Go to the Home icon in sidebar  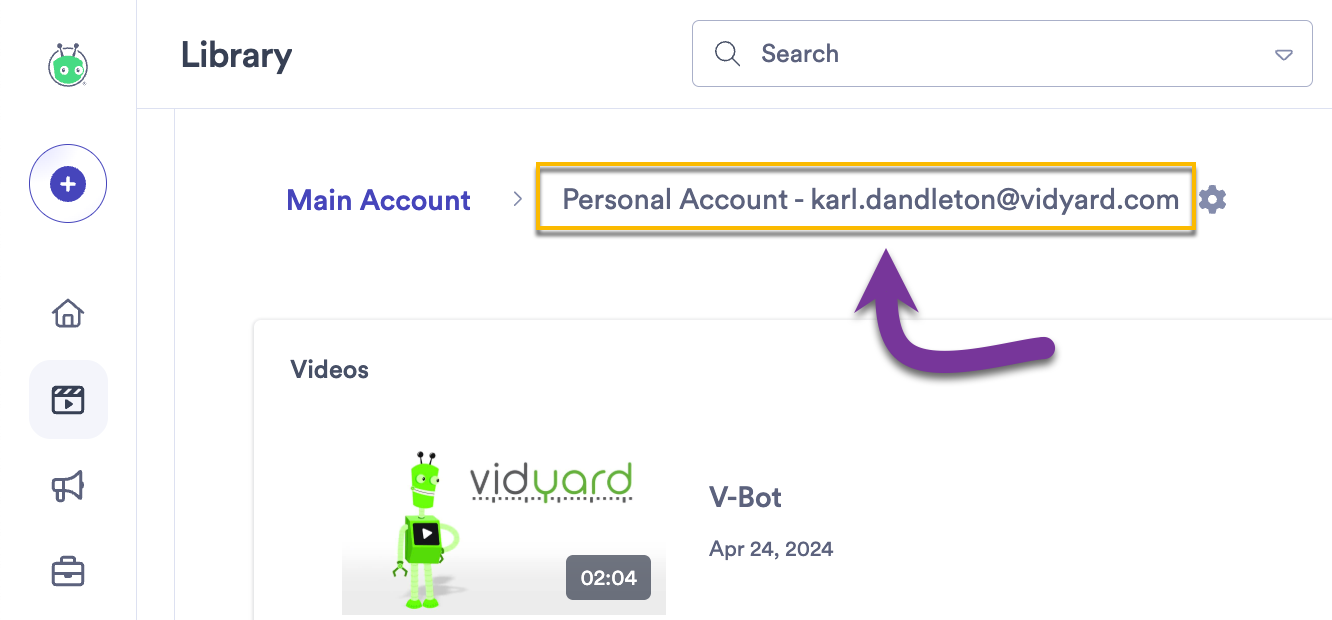point(67,313)
